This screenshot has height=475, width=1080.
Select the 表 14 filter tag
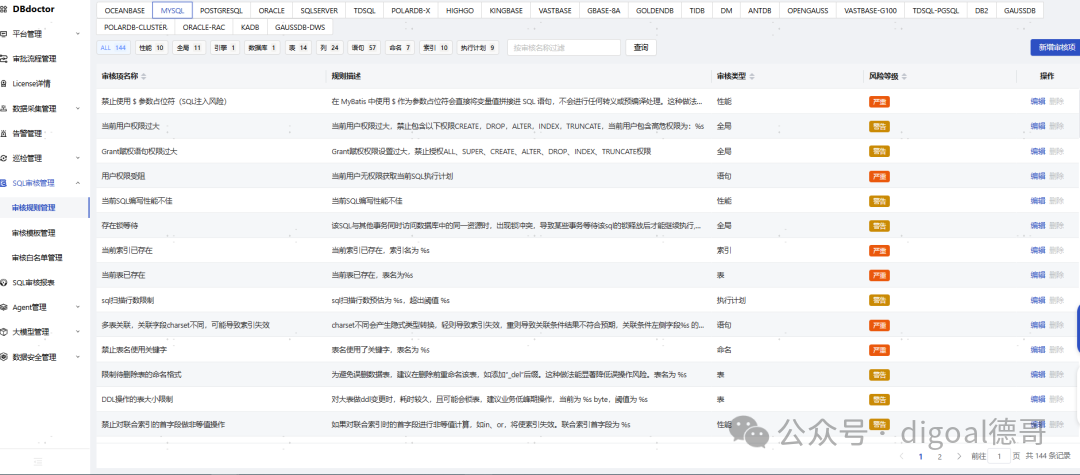pyautogui.click(x=298, y=48)
